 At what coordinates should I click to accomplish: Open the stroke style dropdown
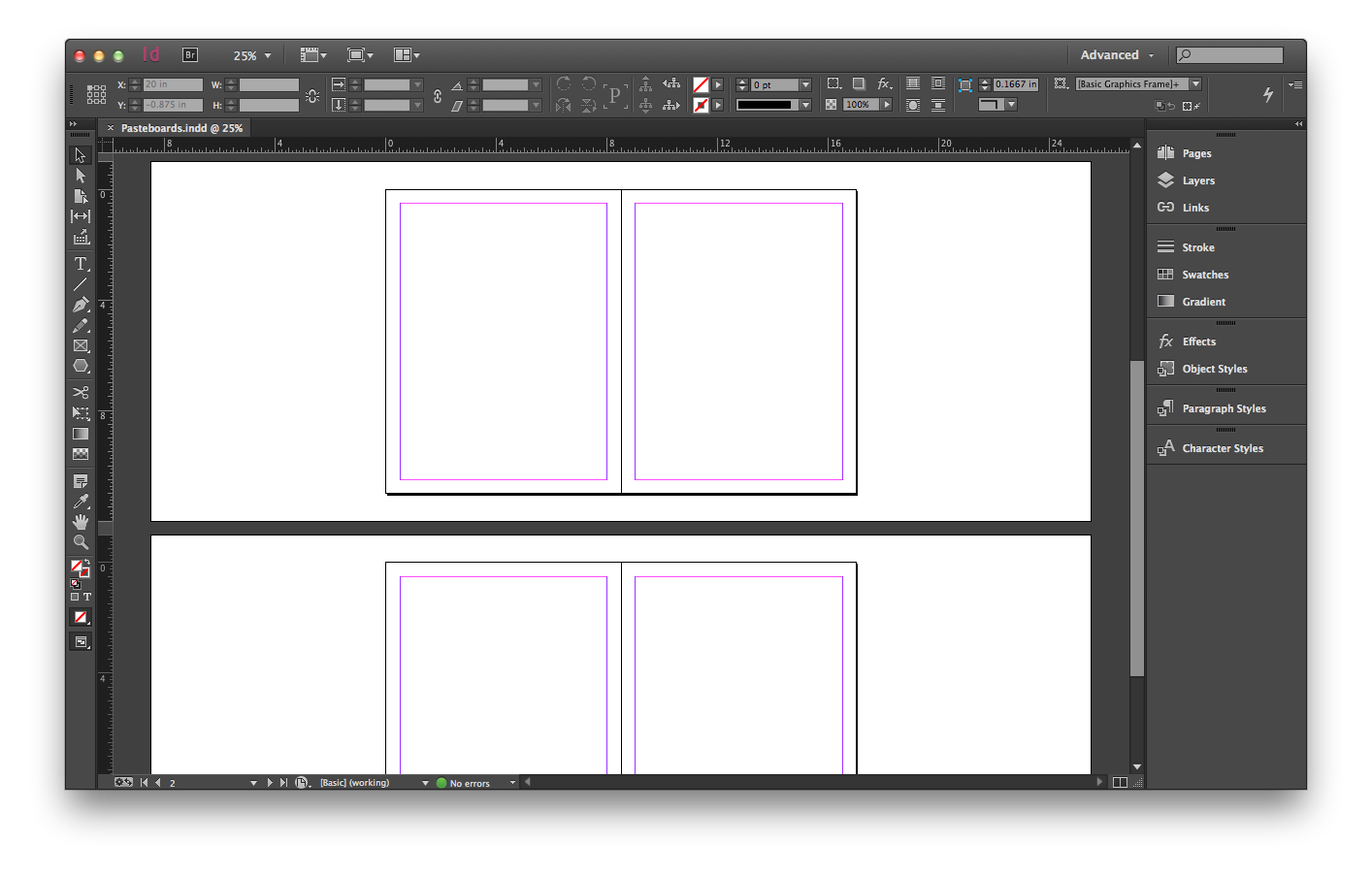point(805,105)
